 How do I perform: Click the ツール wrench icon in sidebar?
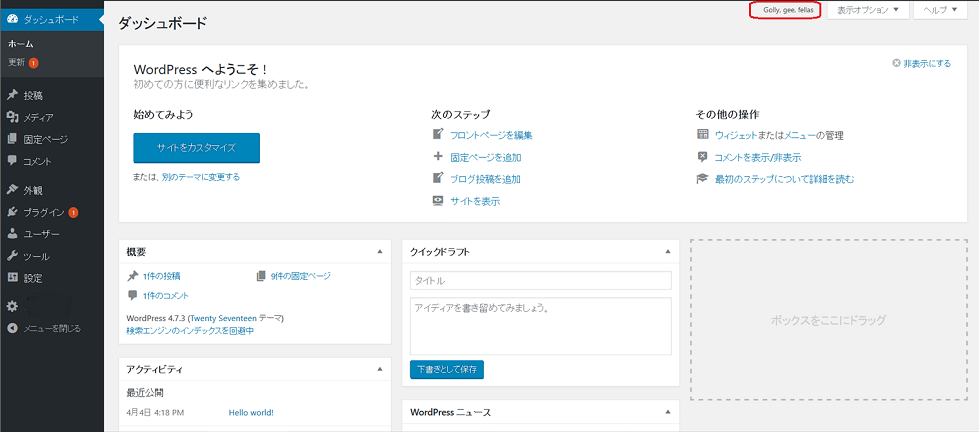[12, 256]
